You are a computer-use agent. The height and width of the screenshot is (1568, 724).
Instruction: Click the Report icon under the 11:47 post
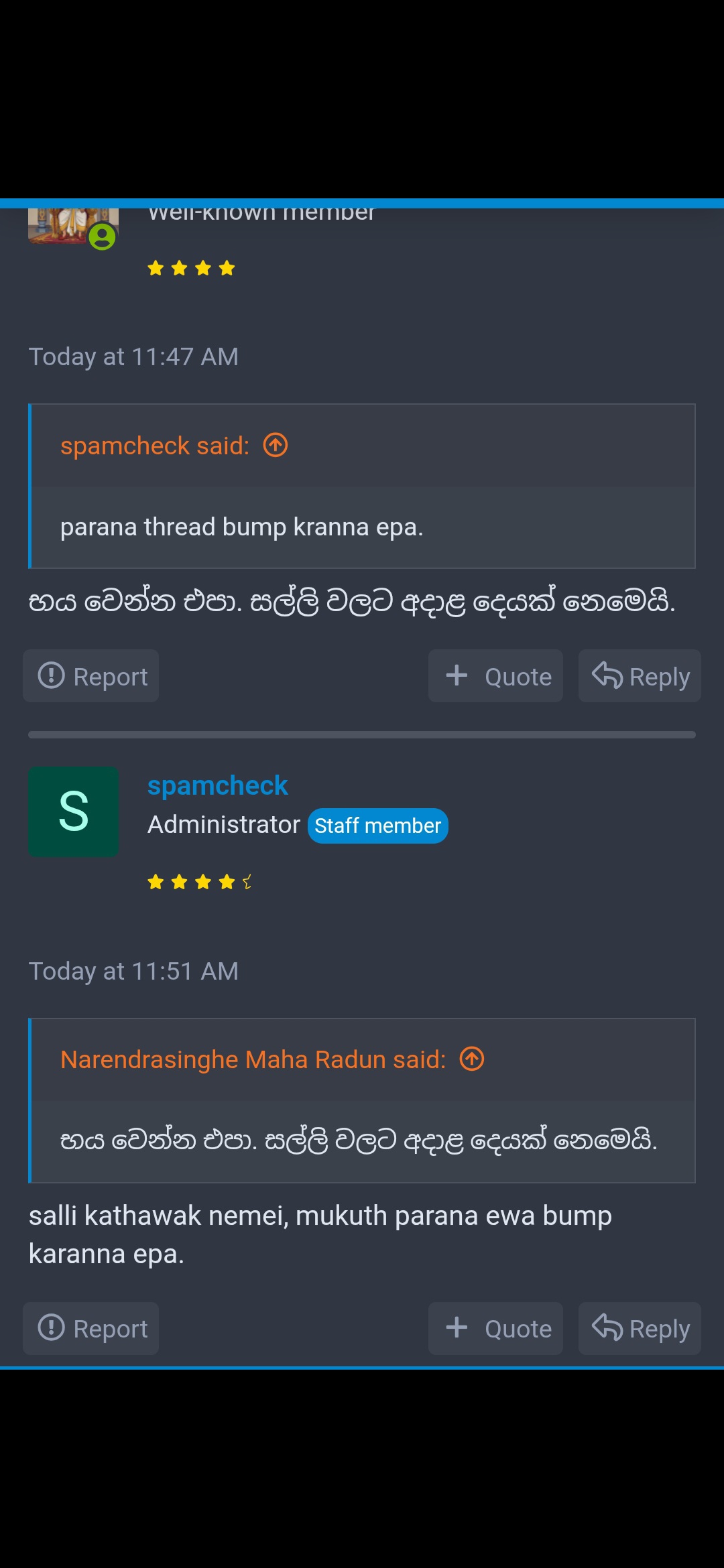(51, 675)
